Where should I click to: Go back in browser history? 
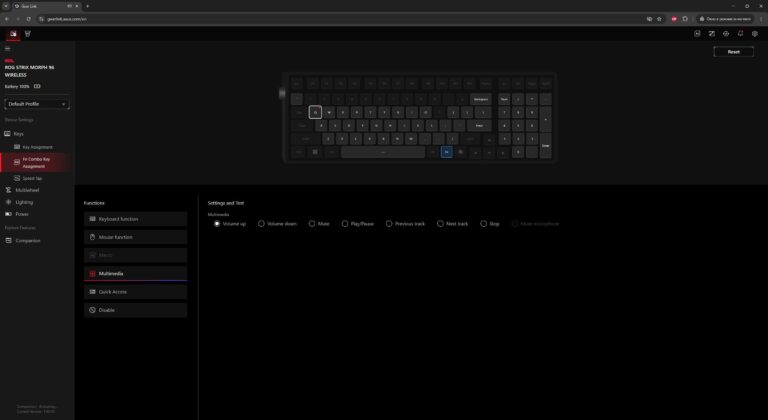(6, 19)
